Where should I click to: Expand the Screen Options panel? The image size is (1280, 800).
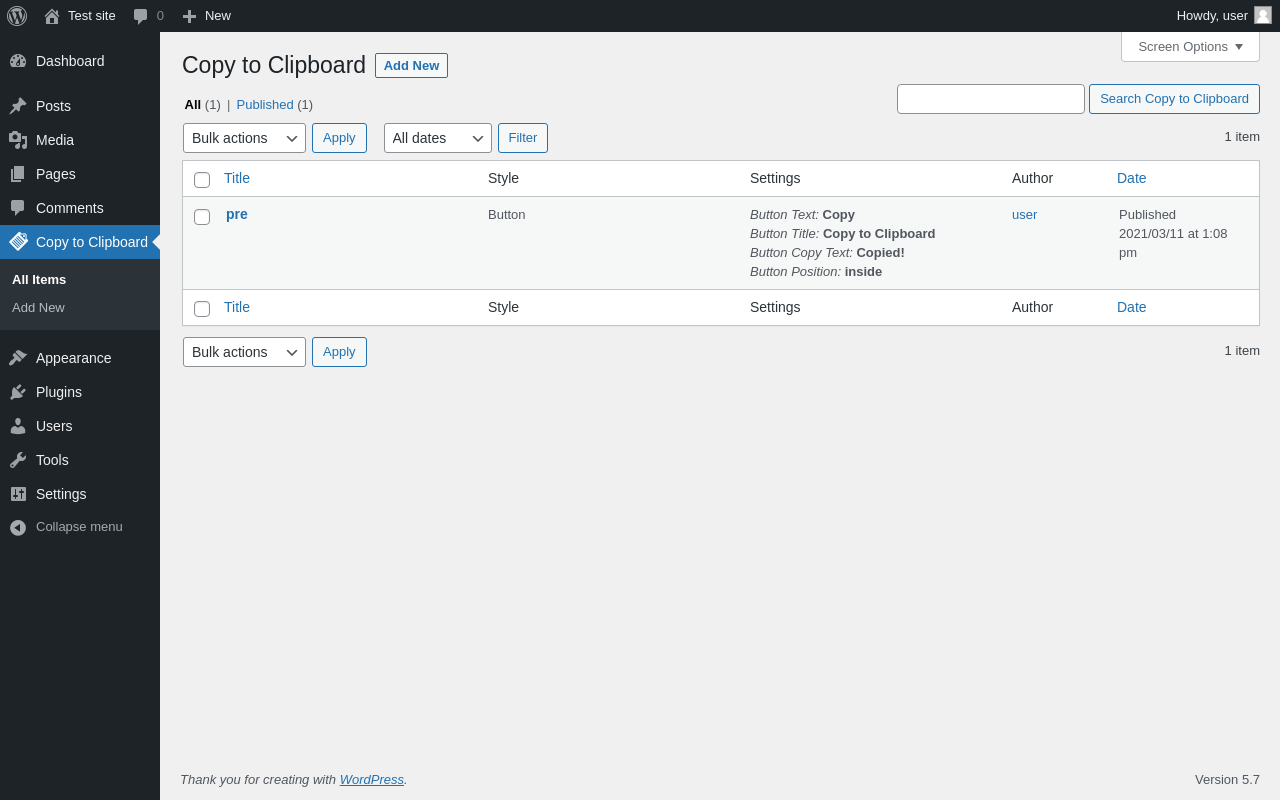click(1190, 46)
